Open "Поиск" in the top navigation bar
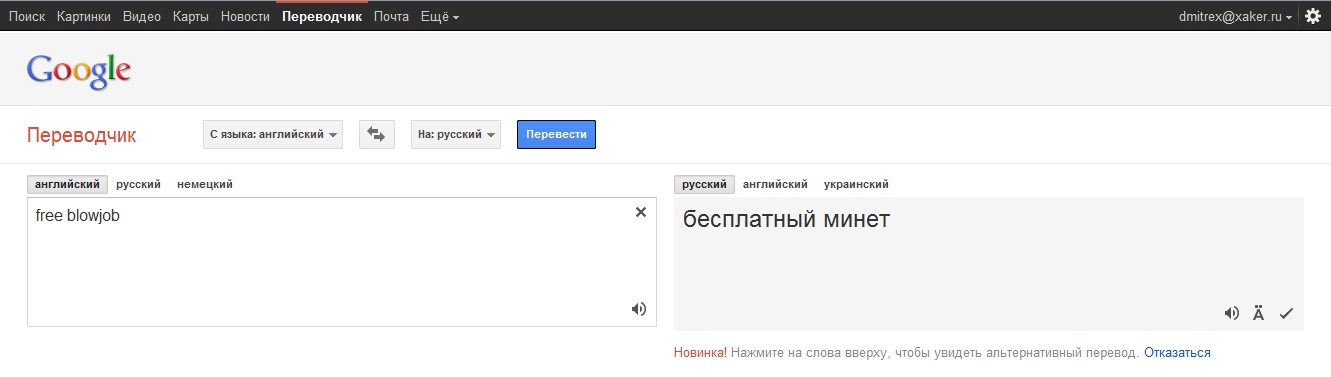Viewport: 1331px width, 377px height. pyautogui.click(x=27, y=17)
